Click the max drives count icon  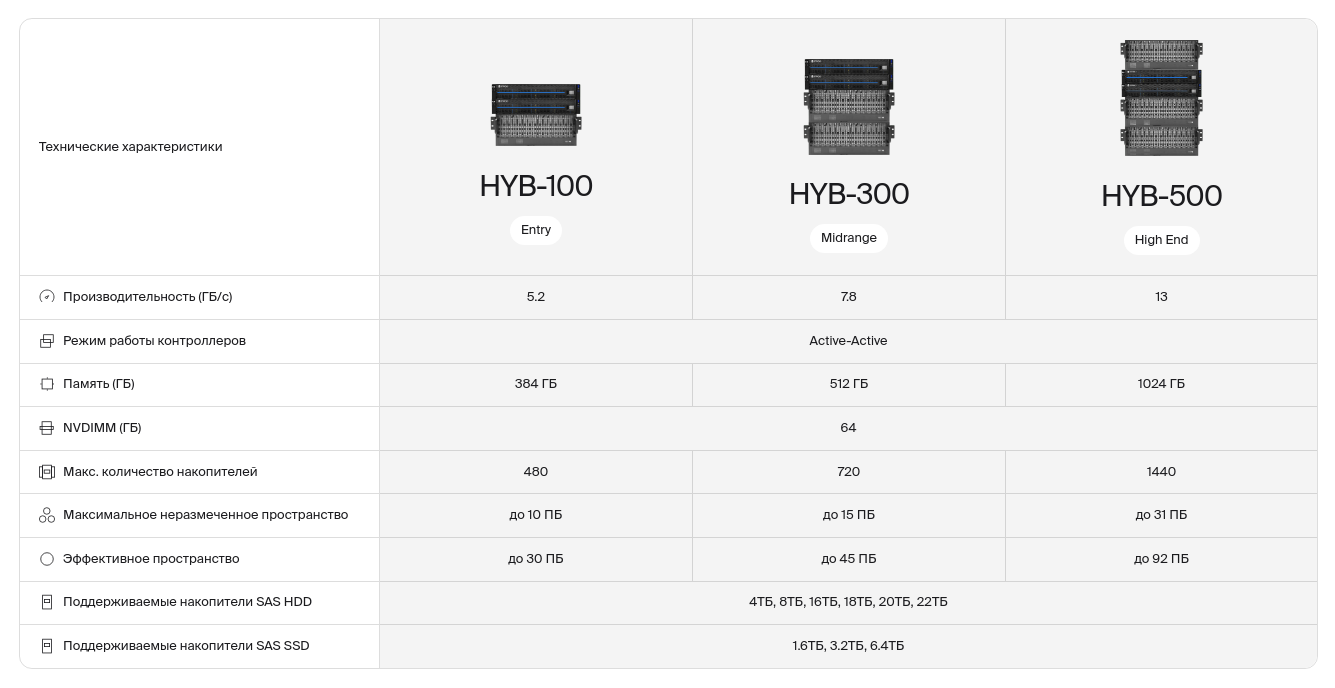(x=47, y=472)
